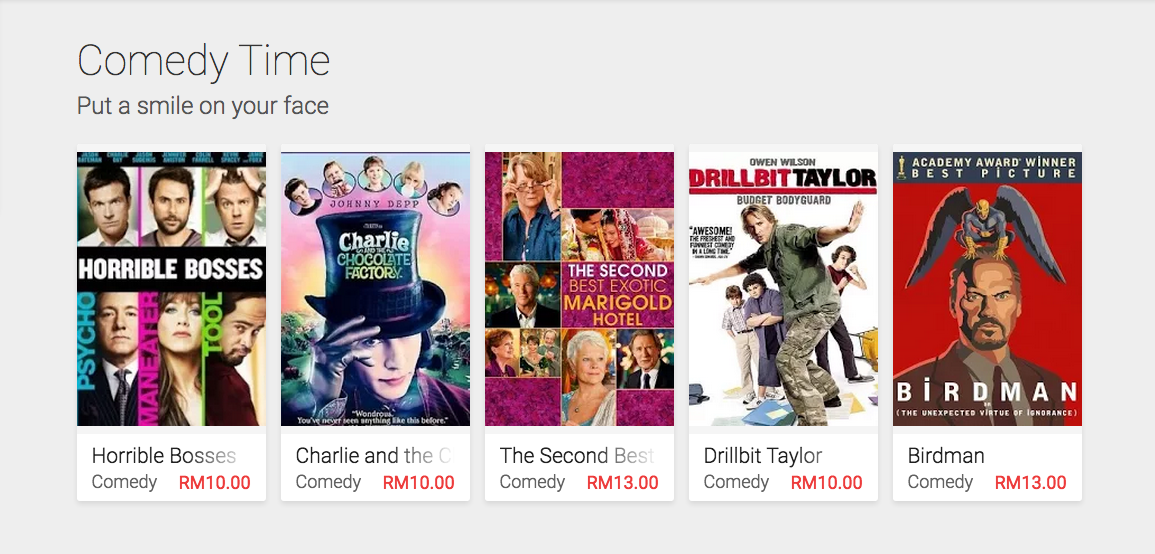Click the Drillbit Taylor title text

click(763, 456)
